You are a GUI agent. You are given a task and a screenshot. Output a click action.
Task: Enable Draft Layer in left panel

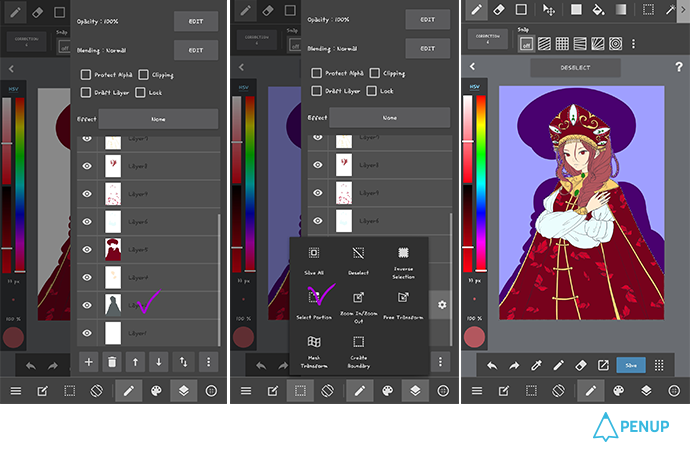tap(86, 92)
